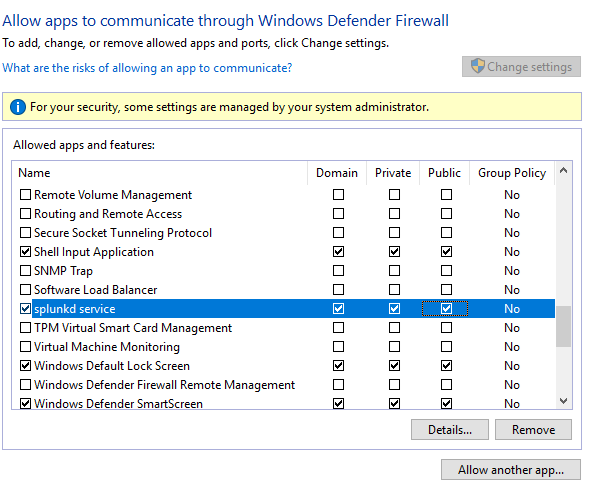601x498 pixels.
Task: Open the Details... dialog
Action: point(450,430)
